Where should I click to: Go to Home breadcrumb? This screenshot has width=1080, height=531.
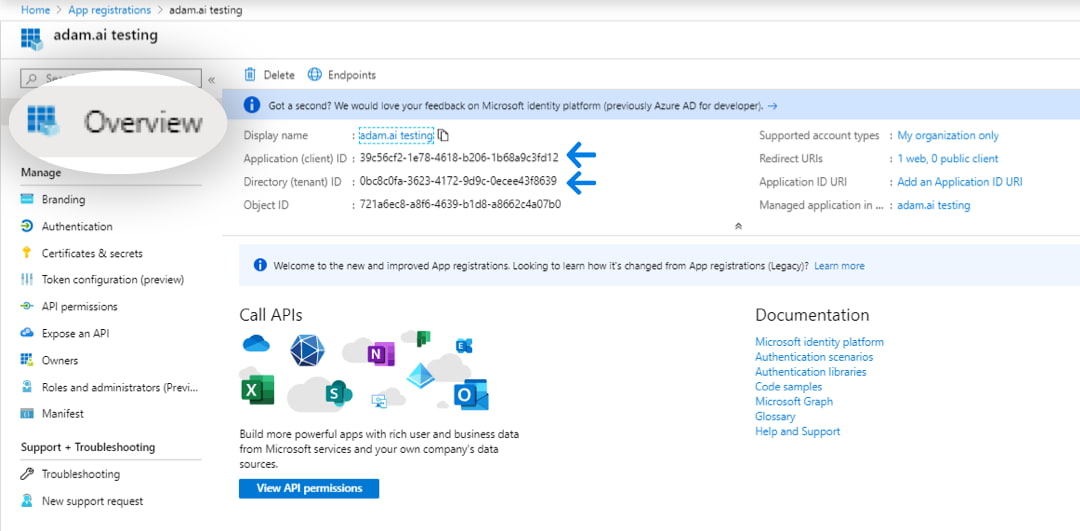[x=35, y=10]
